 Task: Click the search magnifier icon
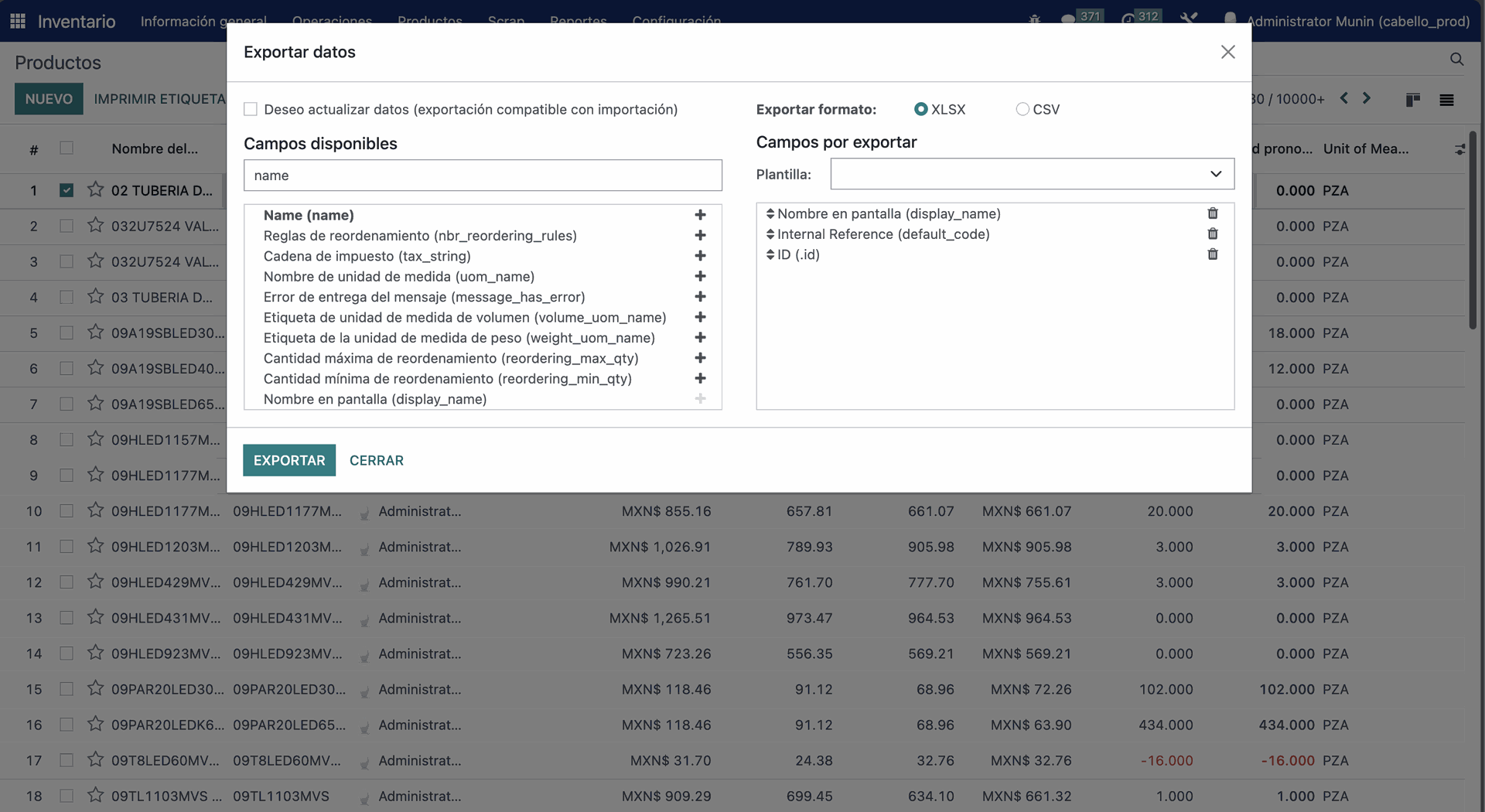tap(1456, 60)
